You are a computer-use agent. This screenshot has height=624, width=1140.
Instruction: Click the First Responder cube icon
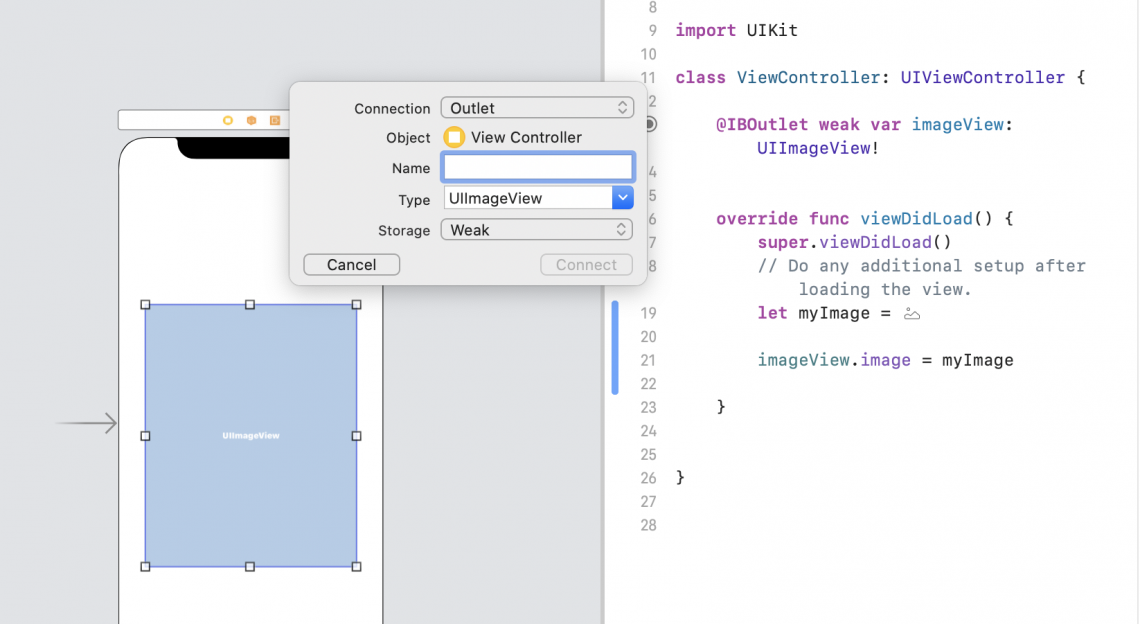point(251,120)
